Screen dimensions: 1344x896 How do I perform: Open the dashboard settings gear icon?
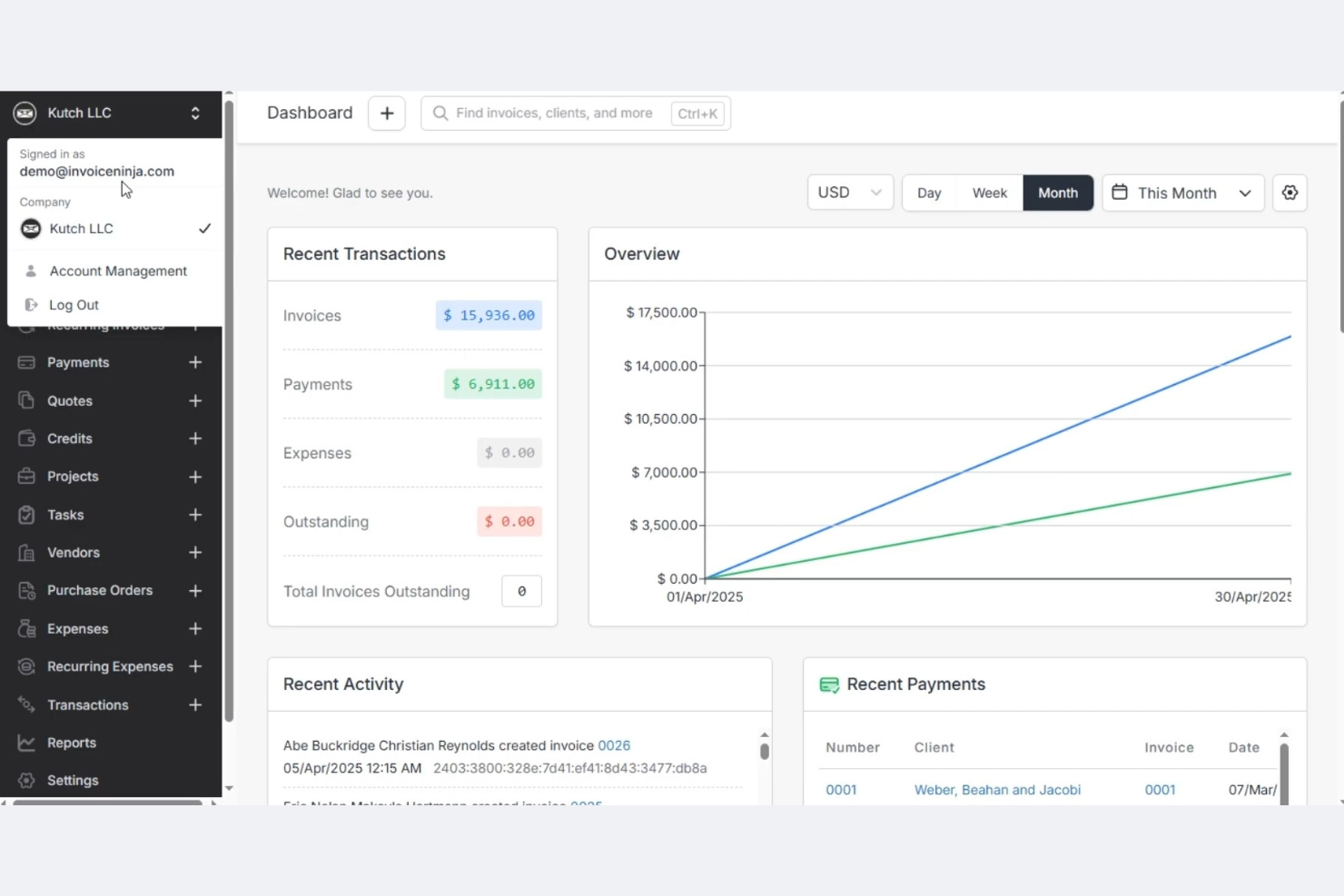click(x=1290, y=192)
